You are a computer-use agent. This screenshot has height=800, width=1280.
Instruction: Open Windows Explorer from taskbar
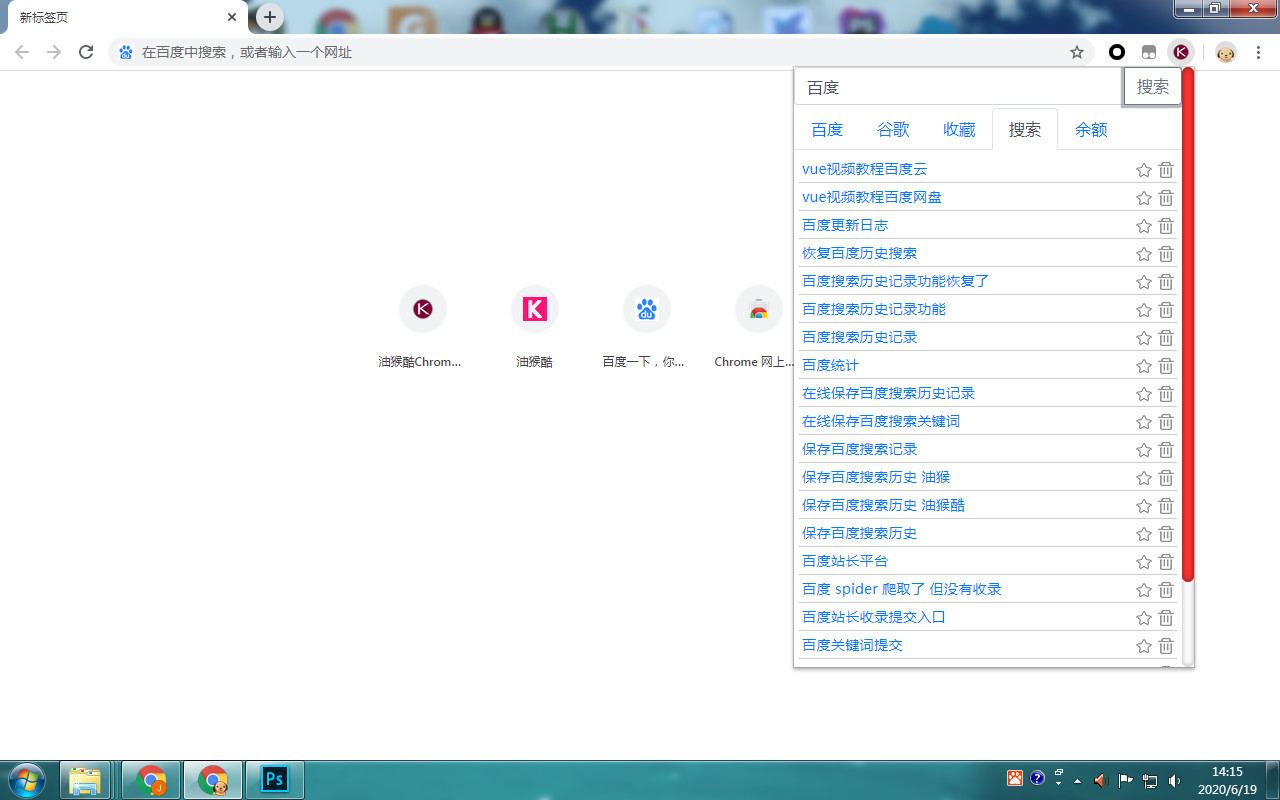[x=86, y=779]
